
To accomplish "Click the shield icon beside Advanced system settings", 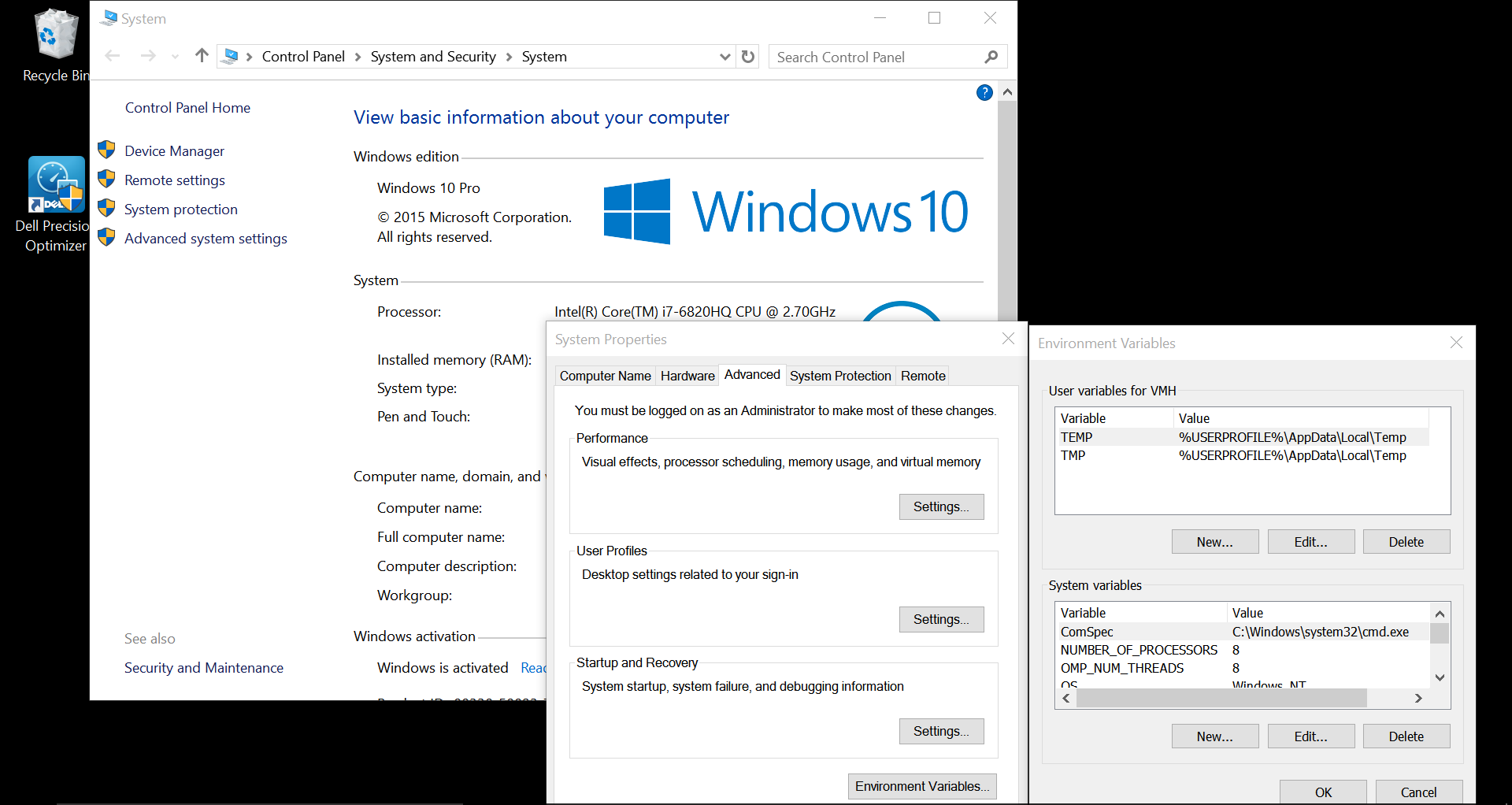I will point(106,237).
